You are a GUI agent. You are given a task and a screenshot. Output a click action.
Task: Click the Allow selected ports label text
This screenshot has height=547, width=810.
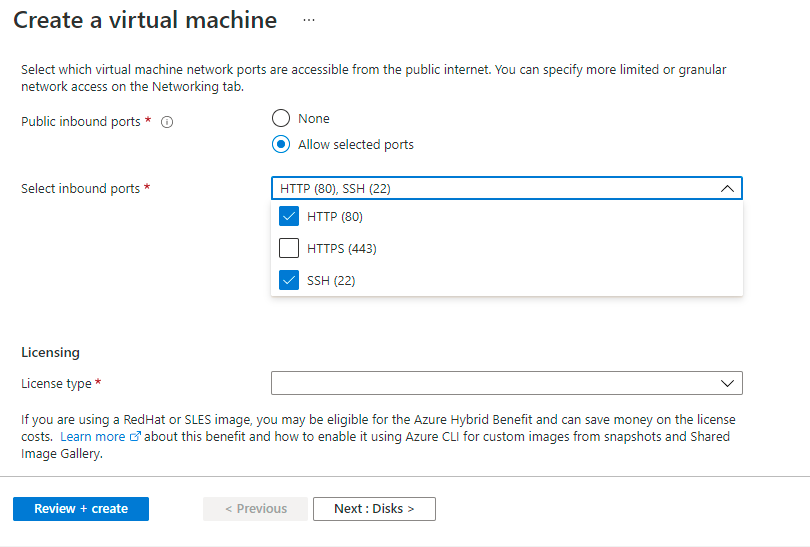[356, 144]
